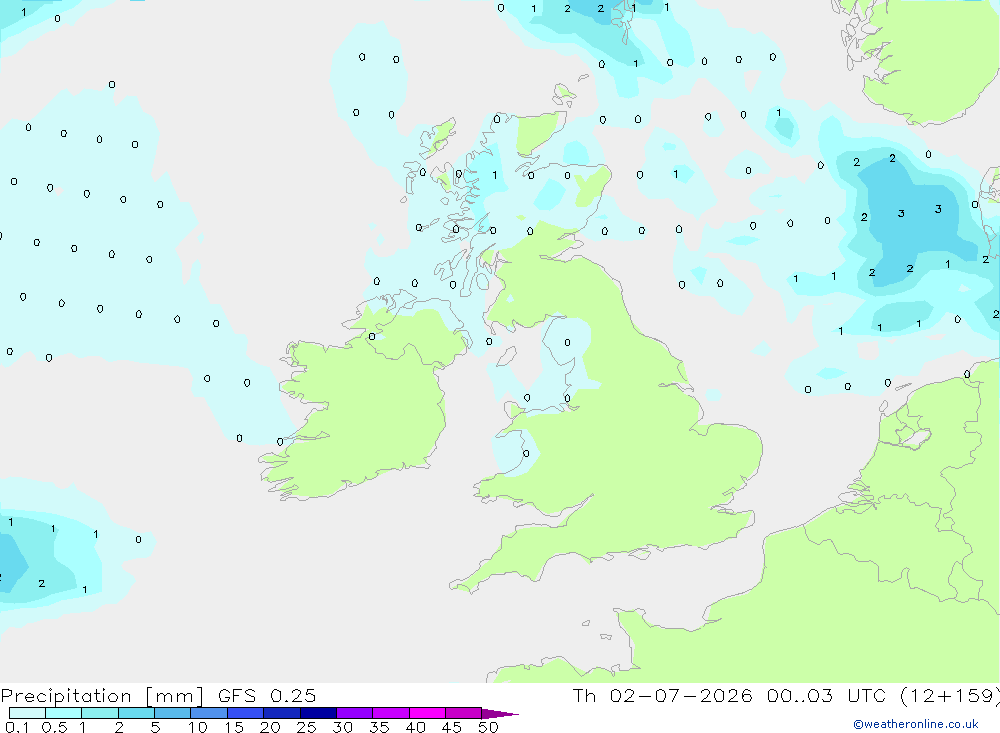
Task: Click the 'Precipitation [mm]' title text
Action: (x=102, y=696)
